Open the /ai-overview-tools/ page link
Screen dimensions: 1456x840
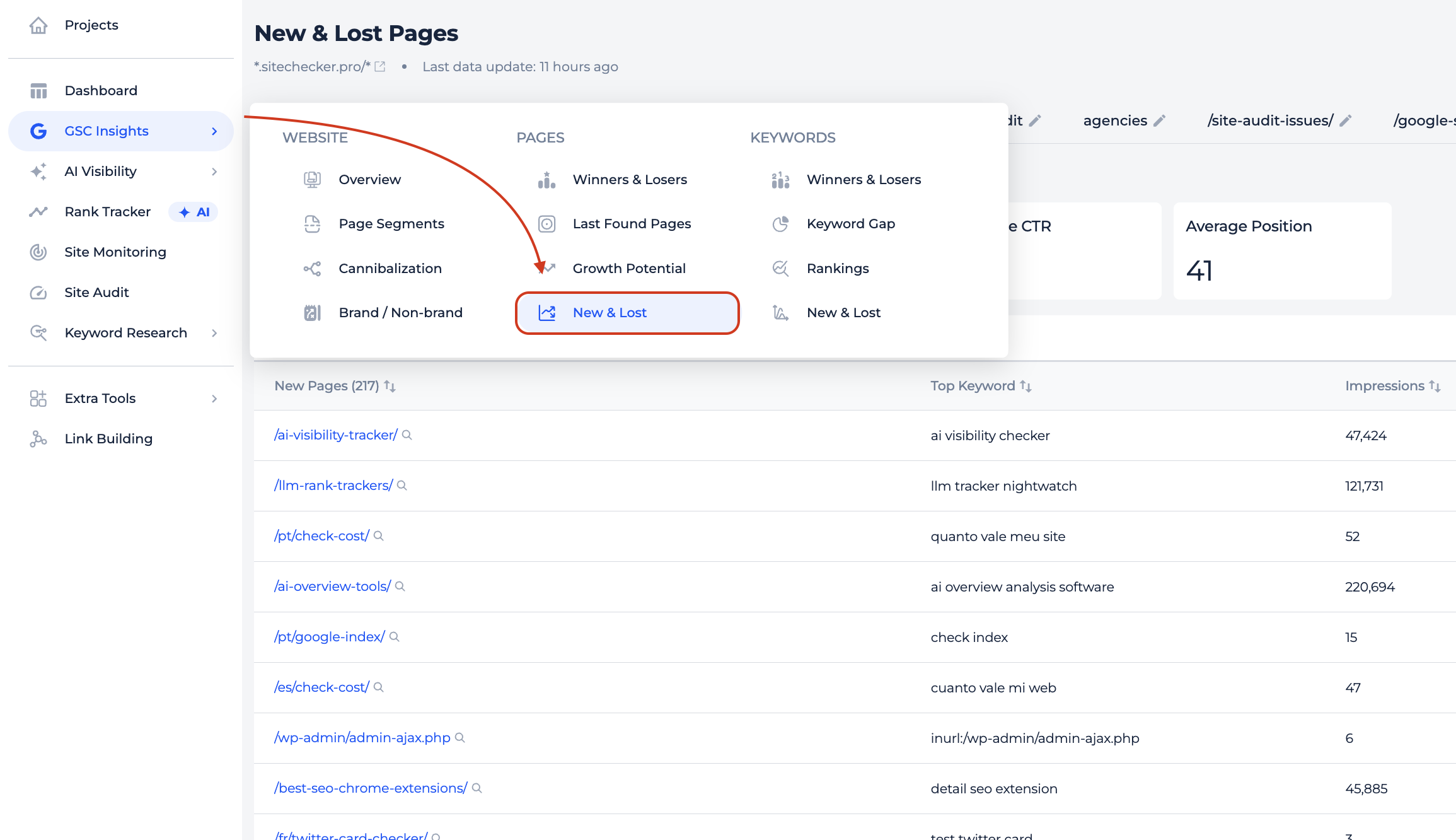[332, 586]
